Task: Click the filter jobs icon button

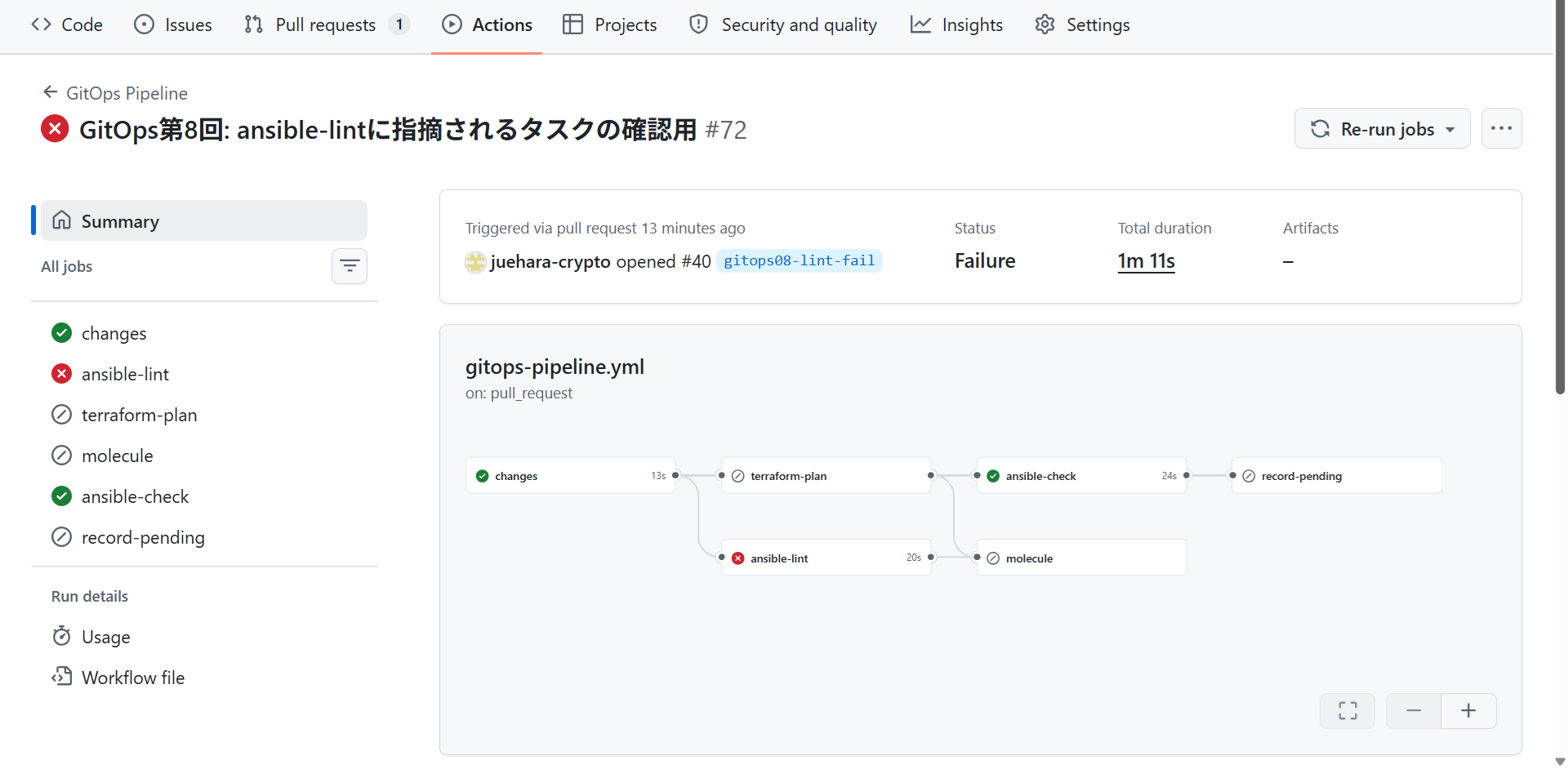Action: point(350,266)
